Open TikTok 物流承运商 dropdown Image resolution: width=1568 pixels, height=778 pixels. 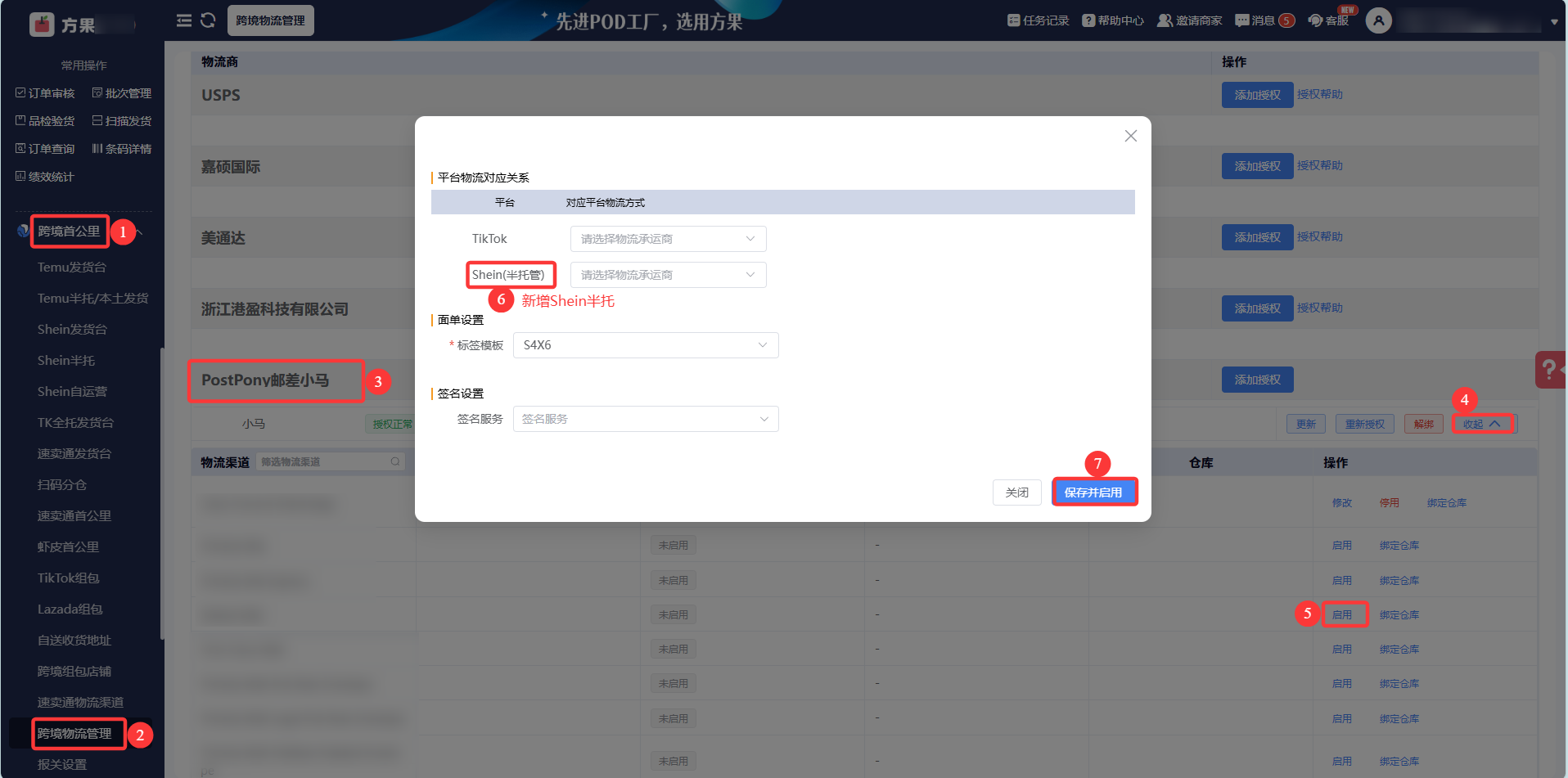click(x=668, y=239)
